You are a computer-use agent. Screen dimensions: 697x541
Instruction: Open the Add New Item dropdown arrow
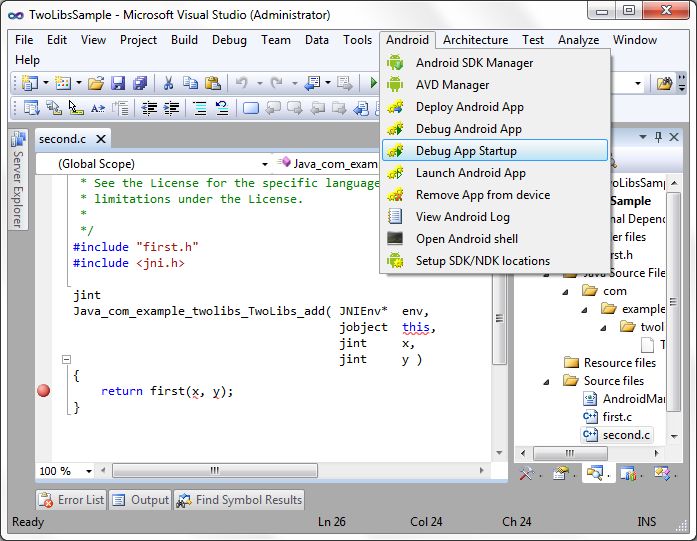(79, 83)
